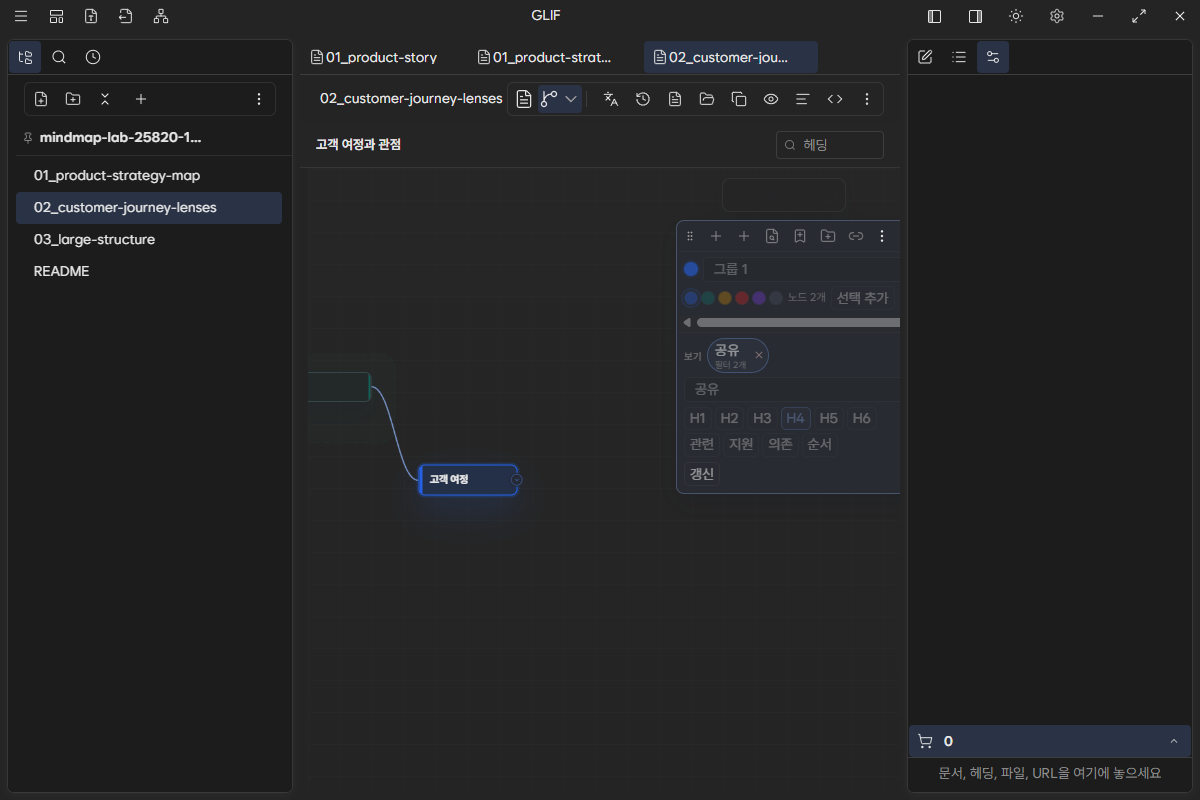The image size is (1200, 800).
Task: Toggle the 관련 relation filter
Action: pos(702,444)
